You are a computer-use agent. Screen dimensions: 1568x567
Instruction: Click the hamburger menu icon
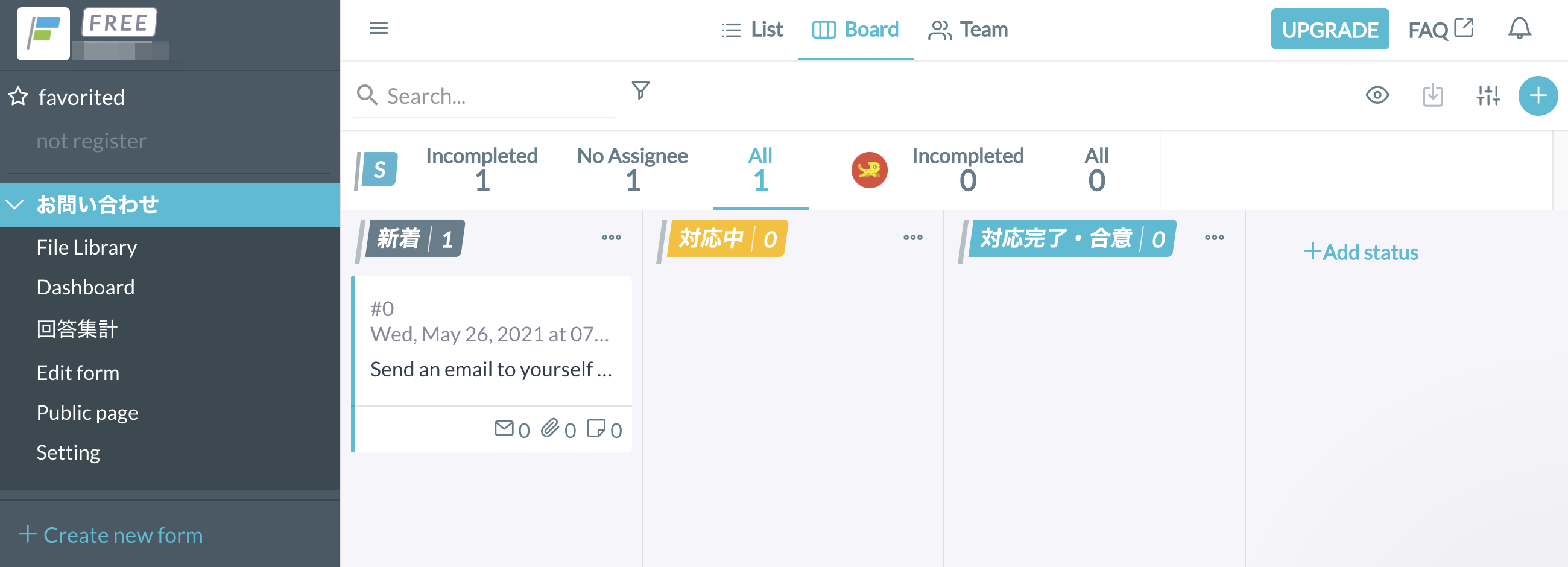click(x=378, y=28)
